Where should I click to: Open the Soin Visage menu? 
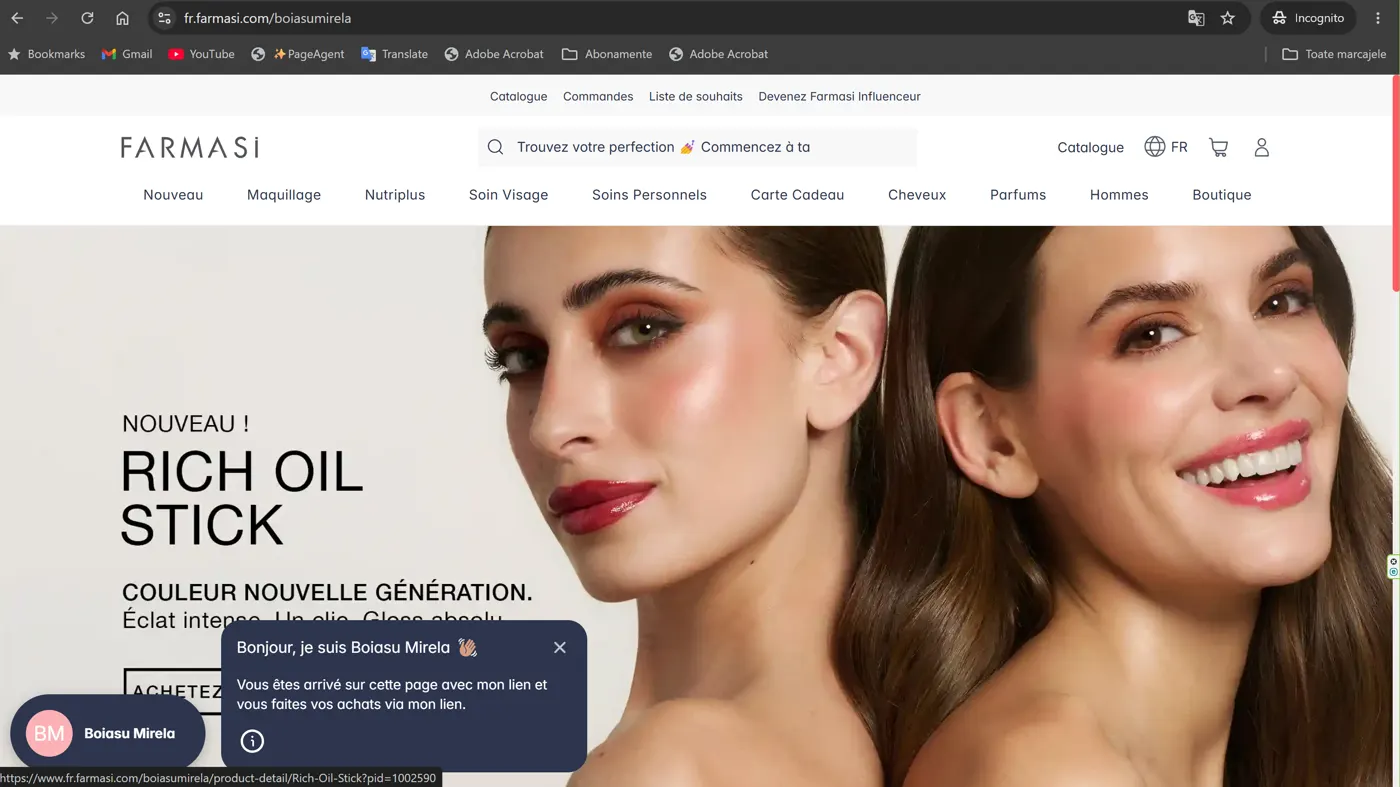click(x=508, y=195)
